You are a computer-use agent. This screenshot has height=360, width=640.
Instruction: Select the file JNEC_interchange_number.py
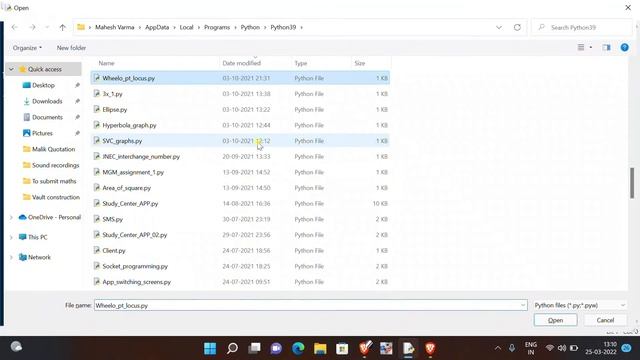240,156
